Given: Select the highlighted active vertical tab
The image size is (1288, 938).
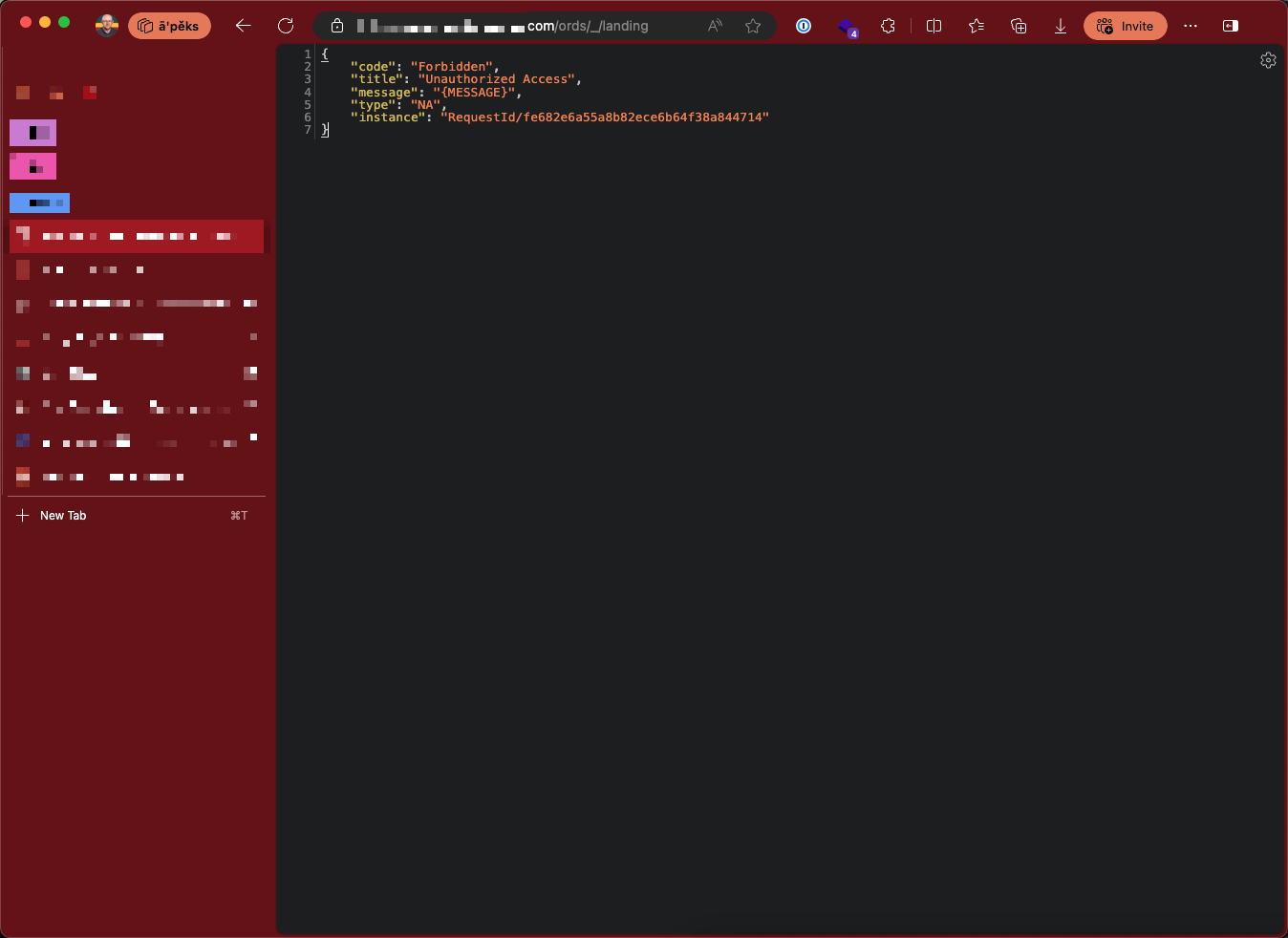Looking at the screenshot, I should click(137, 236).
